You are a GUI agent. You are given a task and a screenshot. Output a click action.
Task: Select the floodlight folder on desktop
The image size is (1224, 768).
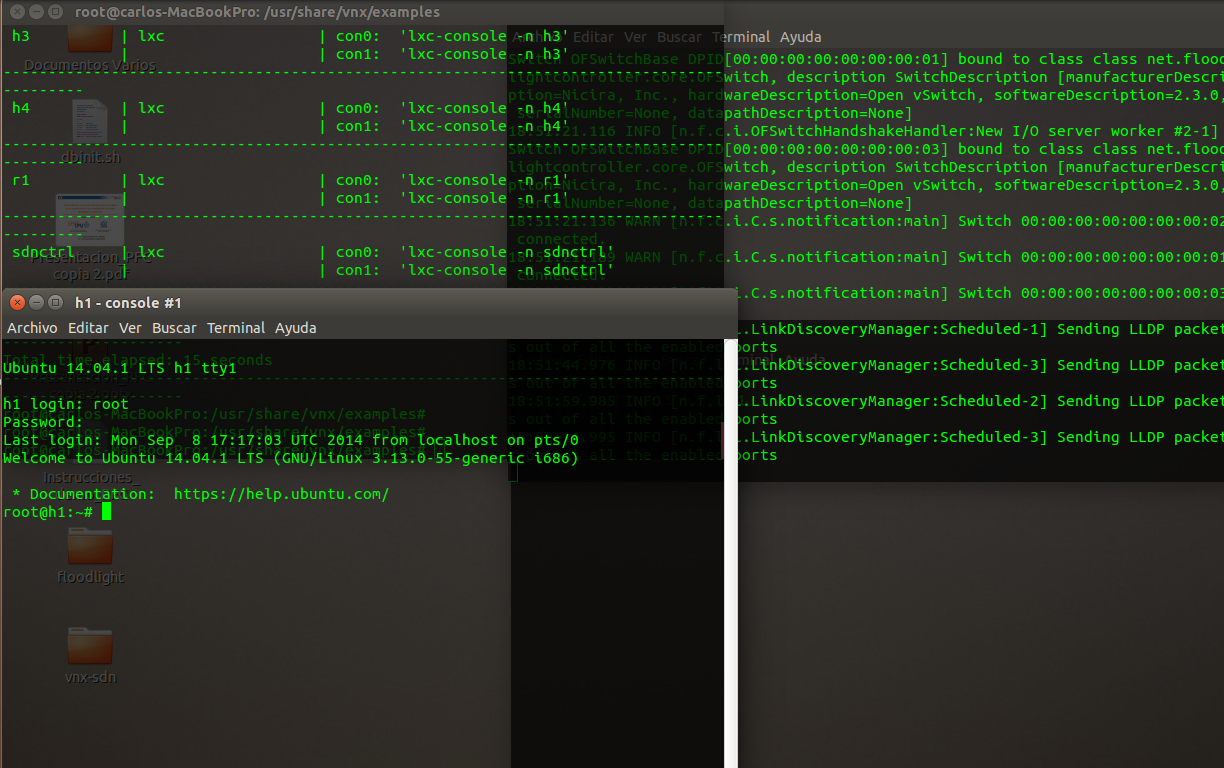[90, 555]
